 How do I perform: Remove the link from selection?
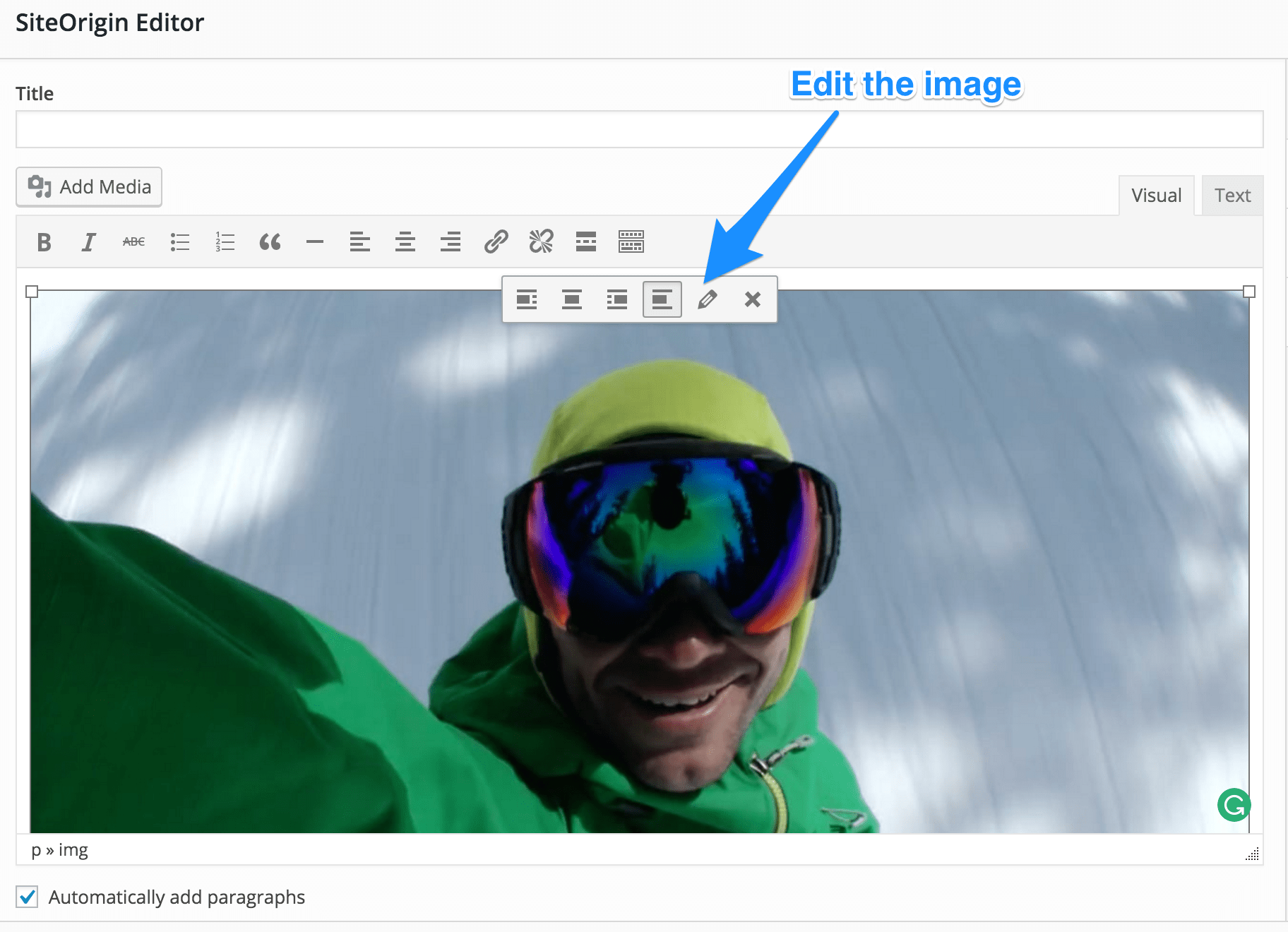pyautogui.click(x=541, y=241)
